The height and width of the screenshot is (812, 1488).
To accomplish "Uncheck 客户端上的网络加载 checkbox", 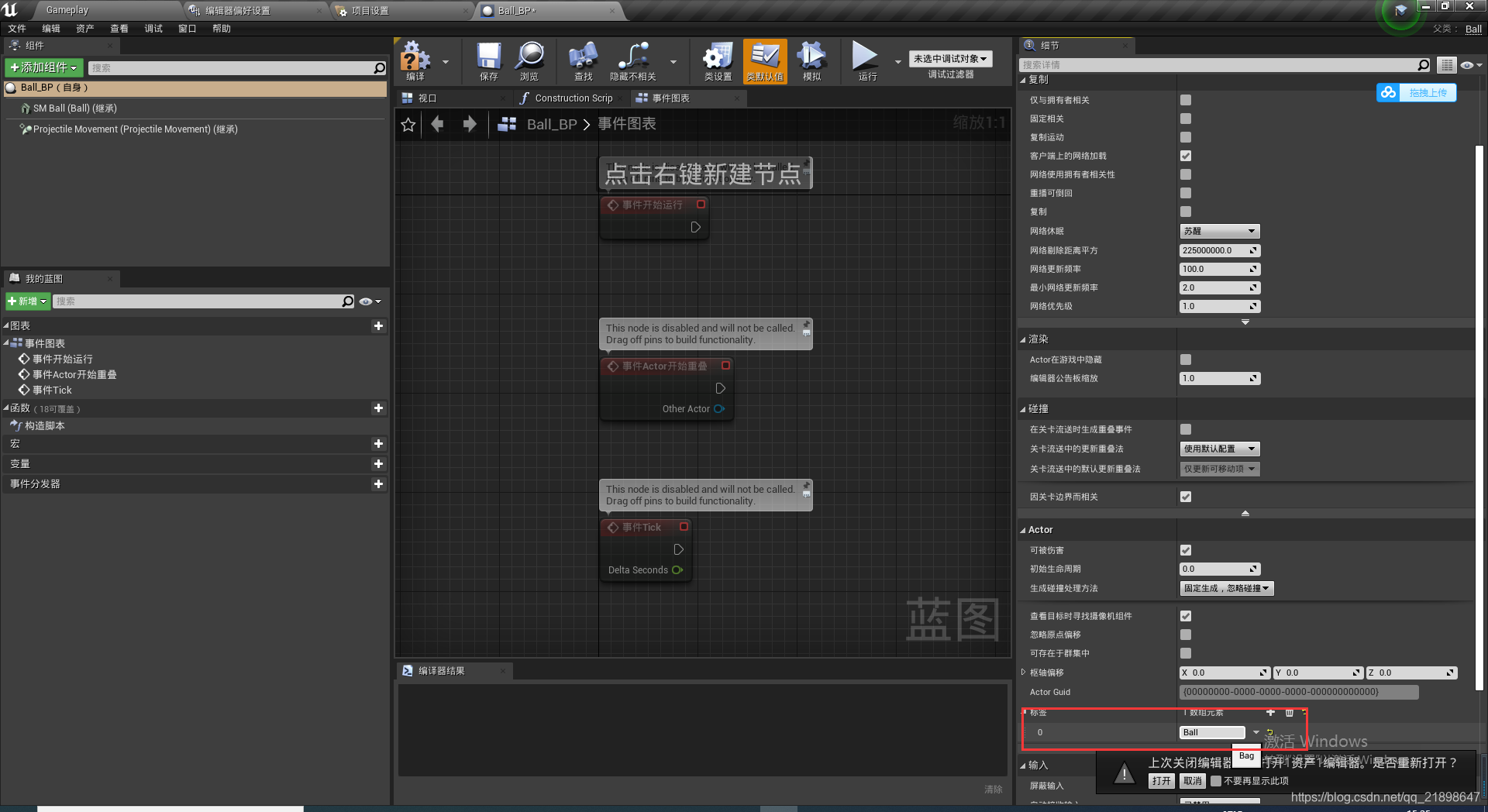I will pos(1186,156).
